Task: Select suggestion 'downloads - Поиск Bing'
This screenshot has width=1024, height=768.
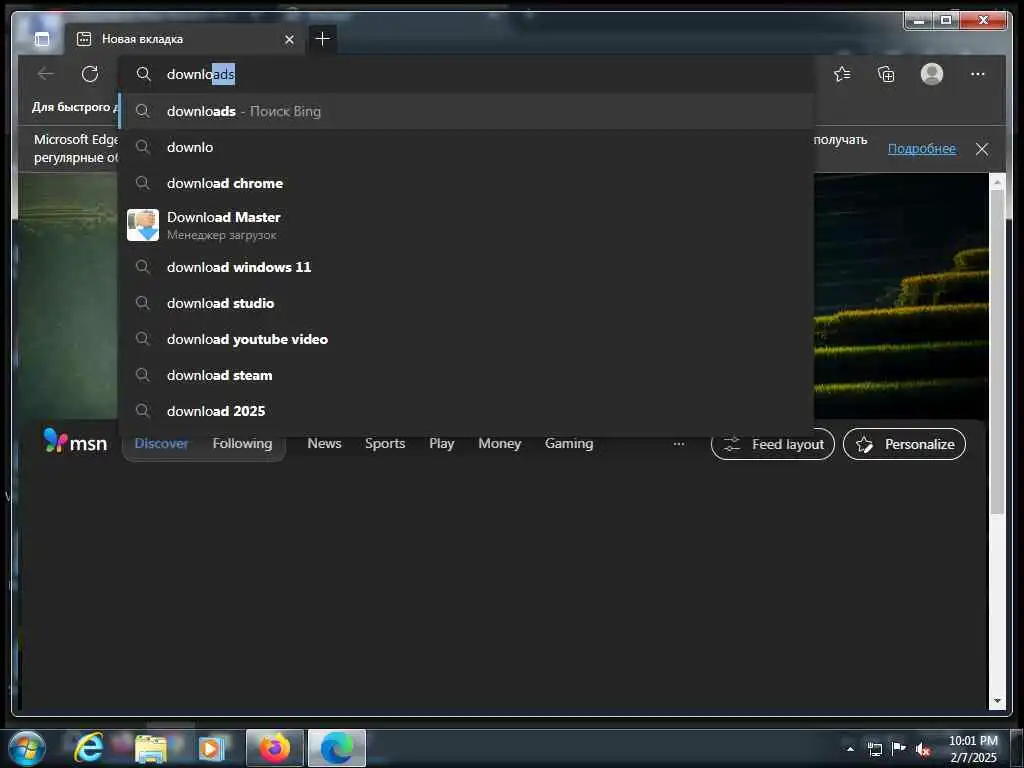Action: (466, 111)
